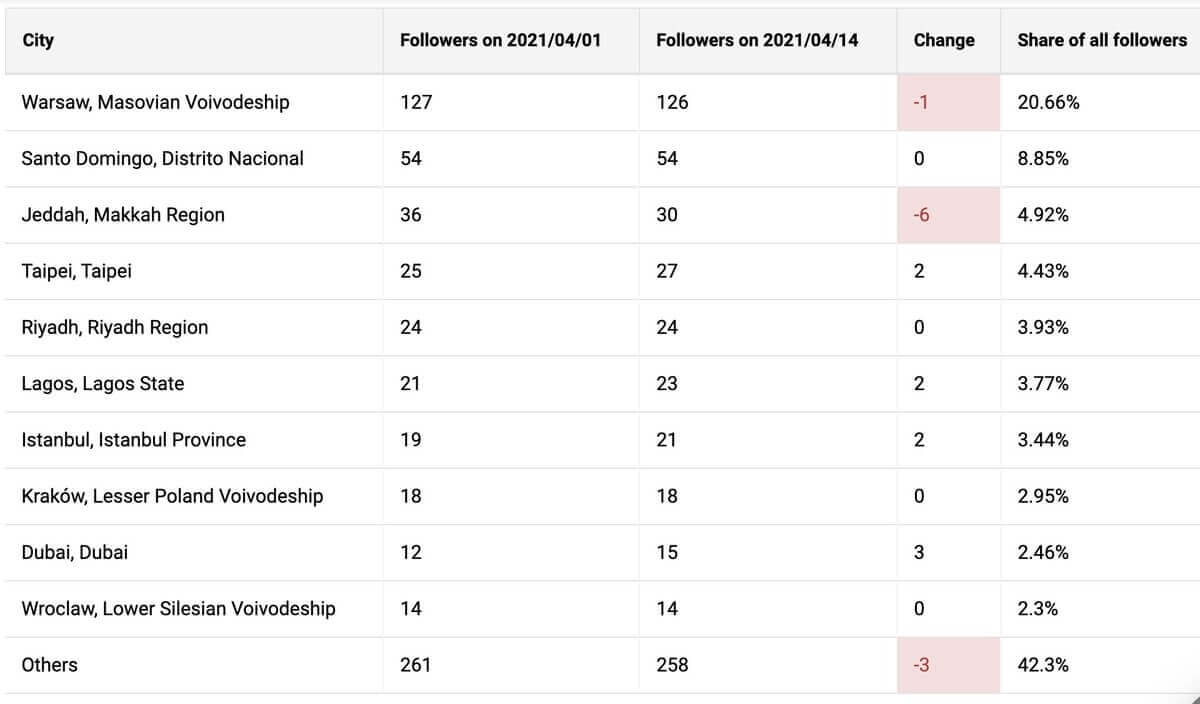Click the 20.66% share value
Image resolution: width=1200 pixels, height=704 pixels.
point(1048,102)
